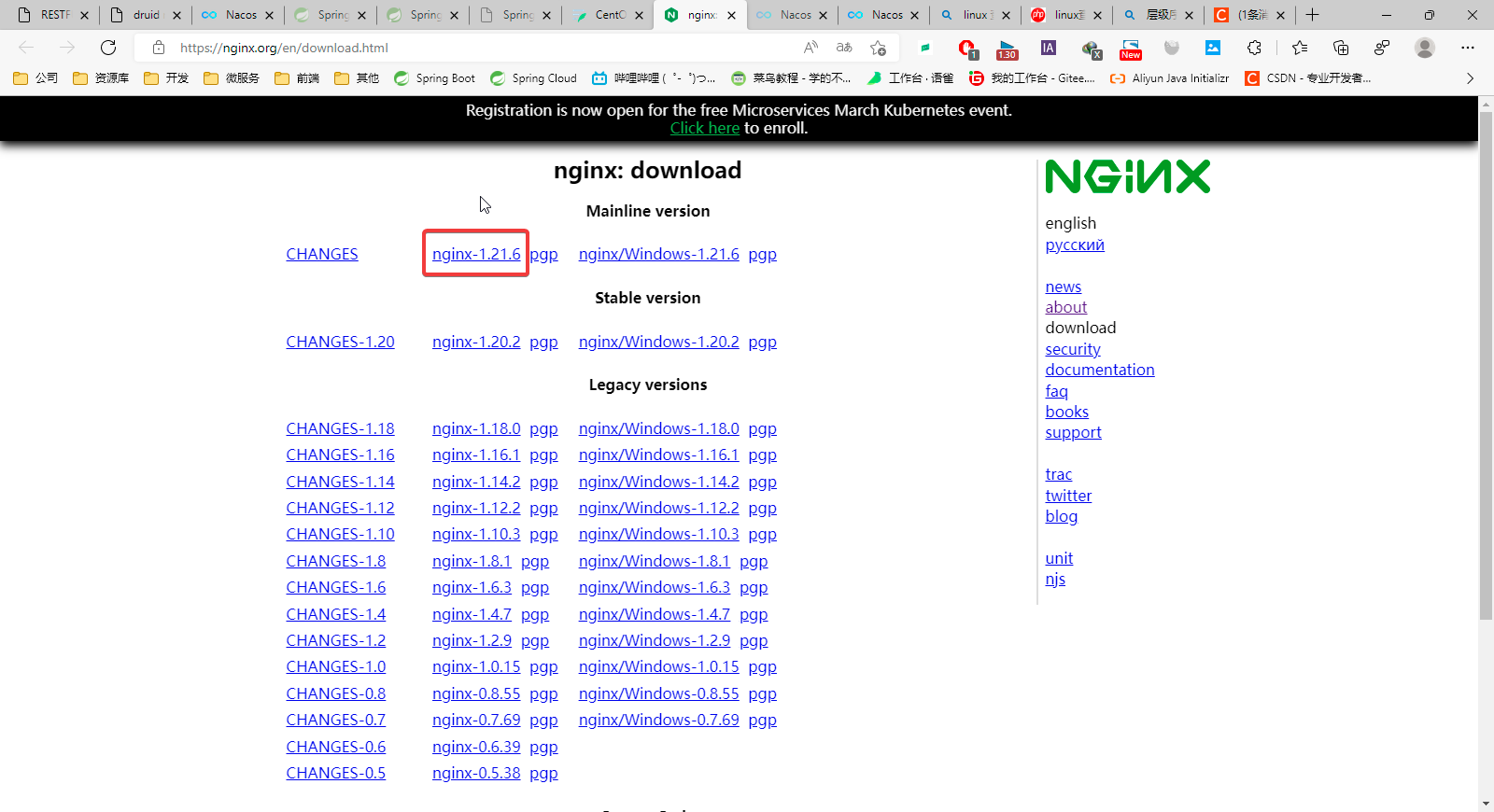Open the documentation sidebar link
Screen dimensions: 1494x812
point(1100,370)
